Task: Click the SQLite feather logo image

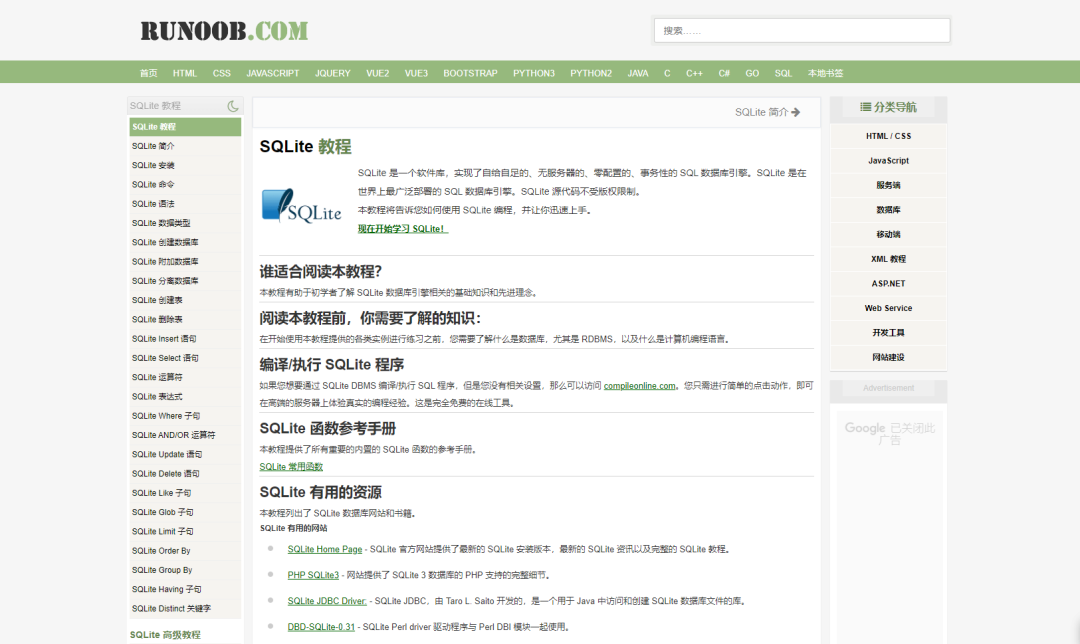Action: click(x=302, y=205)
